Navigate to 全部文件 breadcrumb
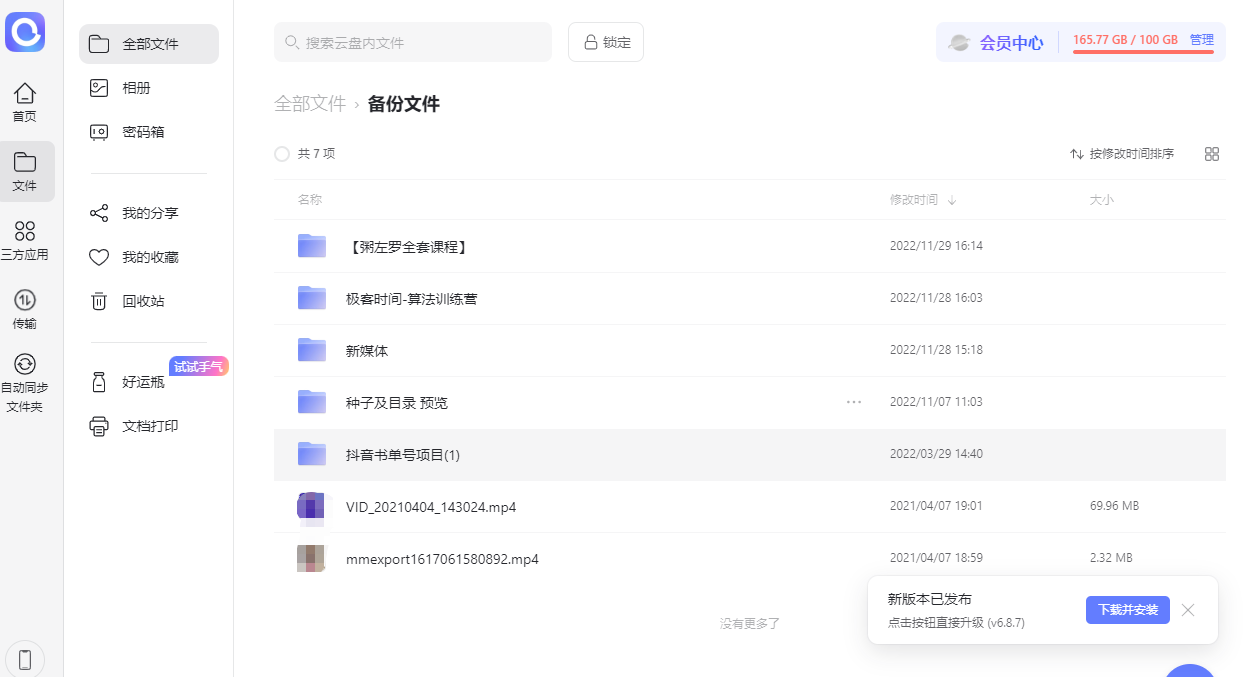 (x=310, y=104)
